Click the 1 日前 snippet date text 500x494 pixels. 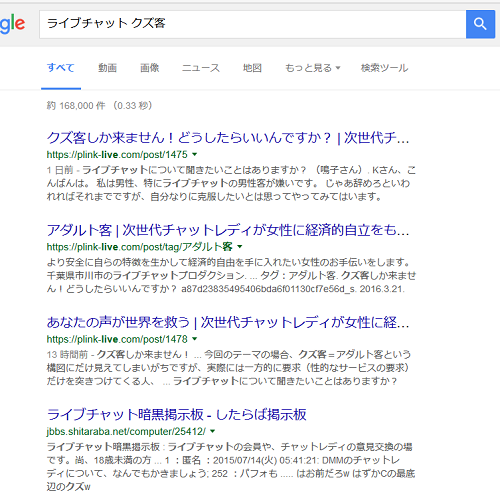(x=60, y=170)
